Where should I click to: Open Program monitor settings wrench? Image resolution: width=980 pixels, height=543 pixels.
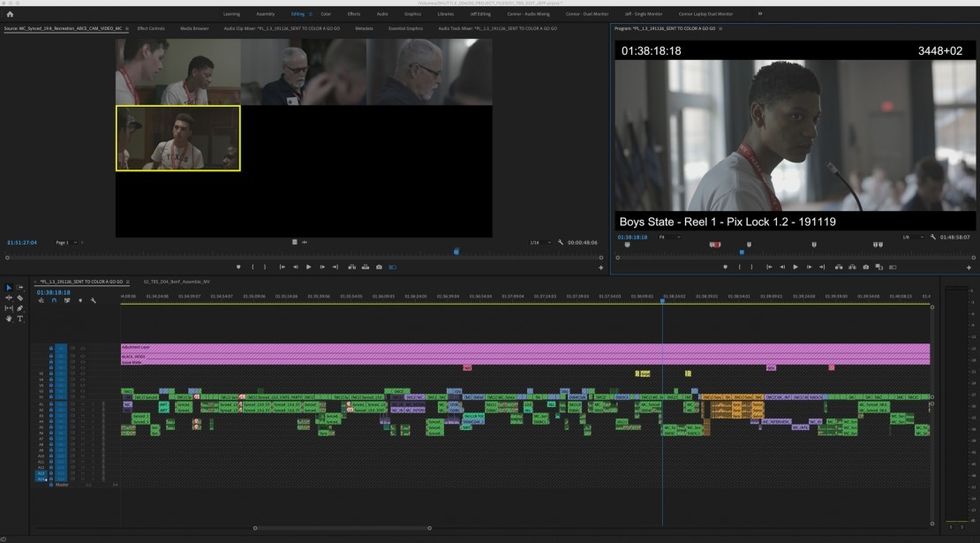click(933, 237)
